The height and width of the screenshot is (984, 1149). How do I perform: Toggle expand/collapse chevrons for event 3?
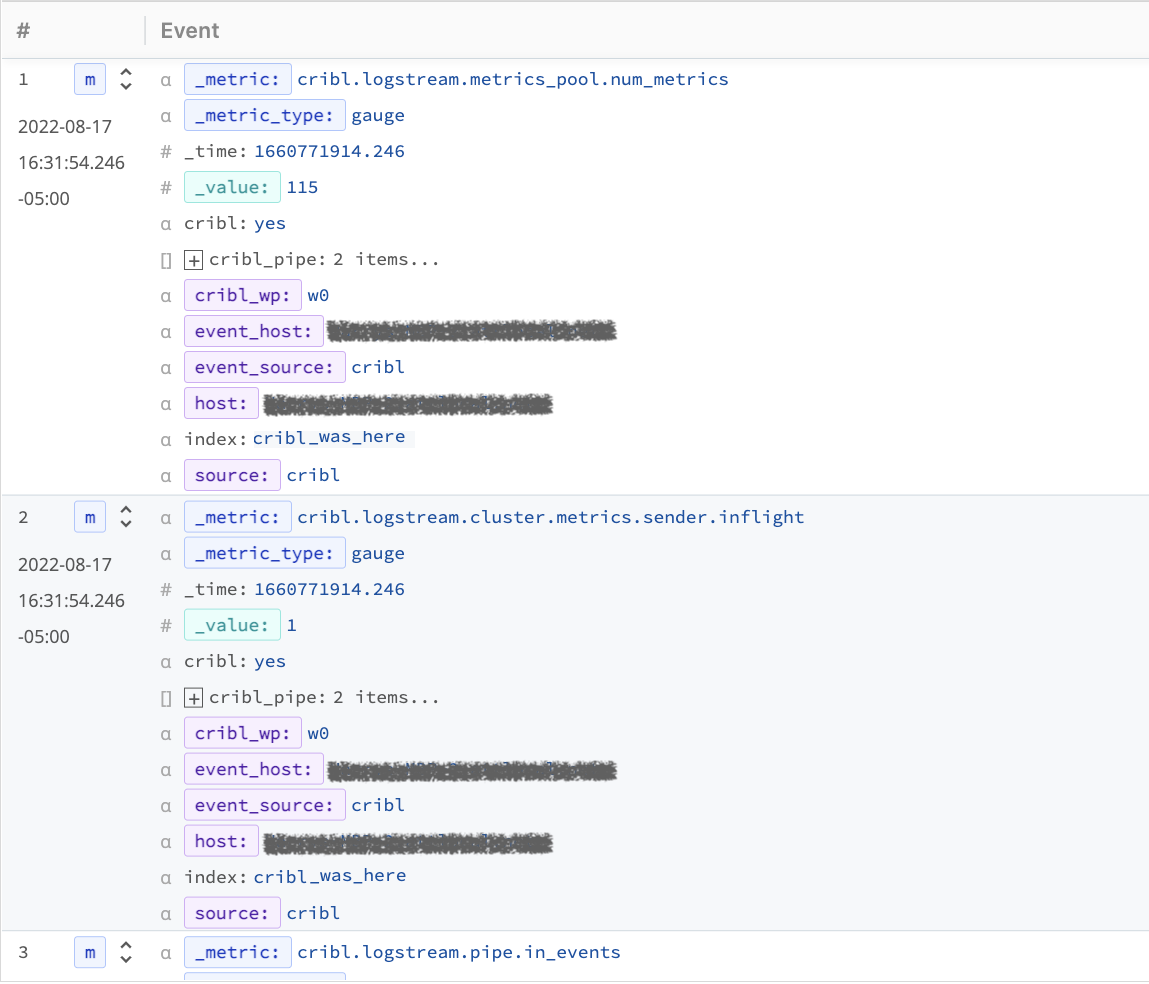(x=126, y=953)
